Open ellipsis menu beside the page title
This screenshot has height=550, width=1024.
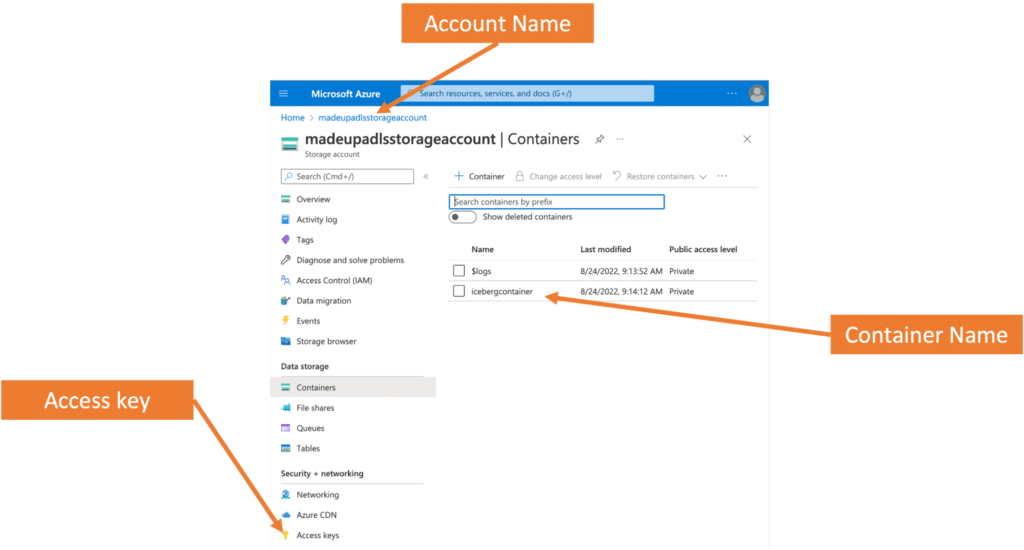(x=620, y=139)
